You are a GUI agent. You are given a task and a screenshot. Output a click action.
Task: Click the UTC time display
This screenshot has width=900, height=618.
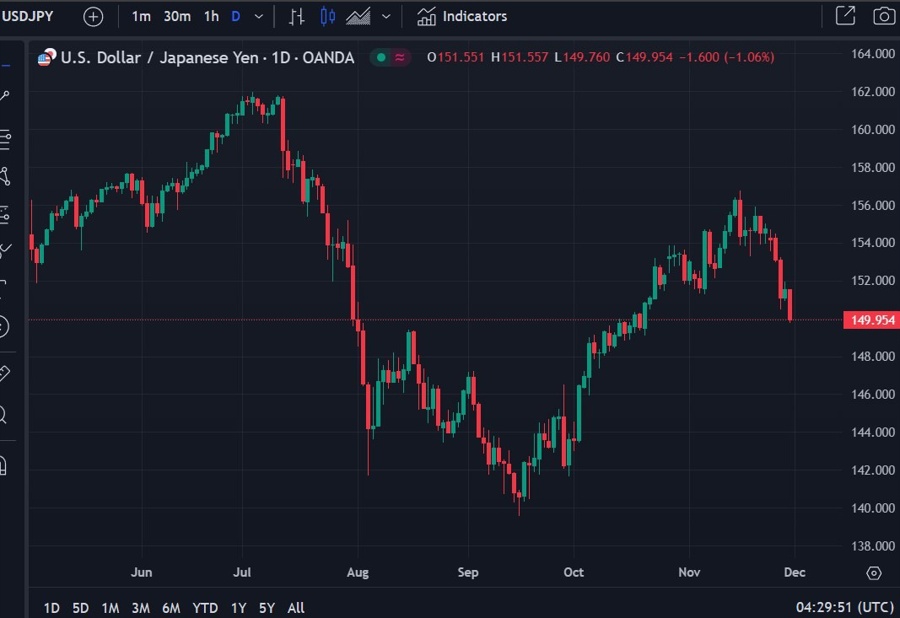click(845, 607)
